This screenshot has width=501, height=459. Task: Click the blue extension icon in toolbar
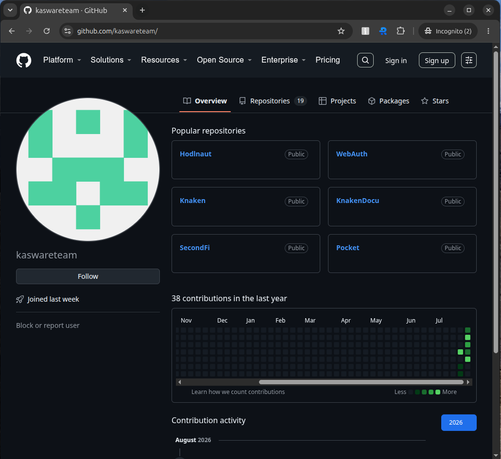[383, 31]
